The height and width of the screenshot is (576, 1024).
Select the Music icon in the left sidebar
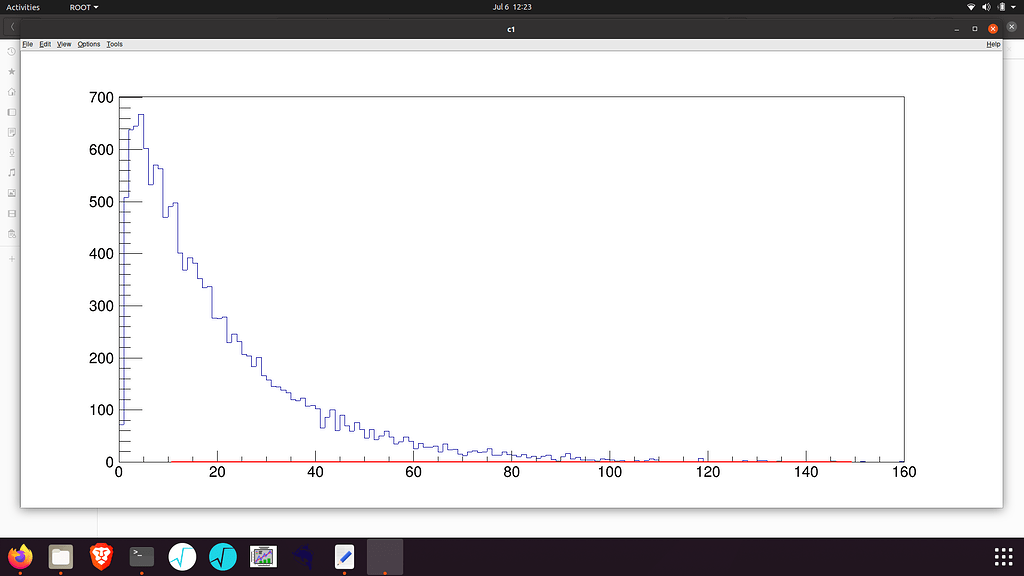click(x=10, y=173)
